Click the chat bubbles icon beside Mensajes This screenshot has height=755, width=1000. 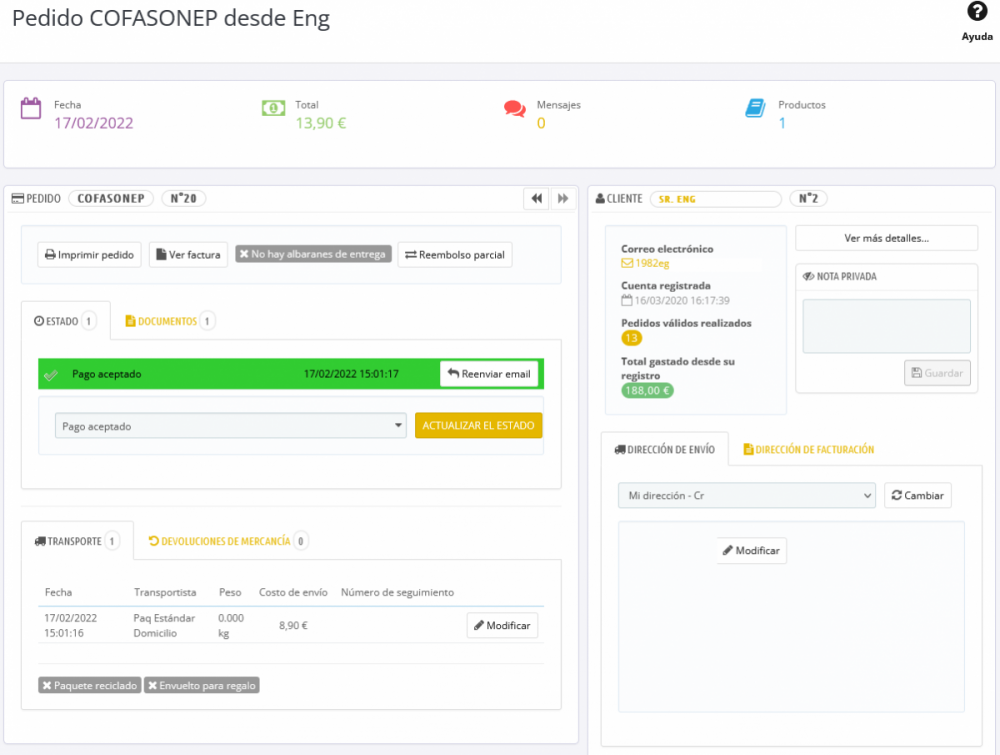515,108
